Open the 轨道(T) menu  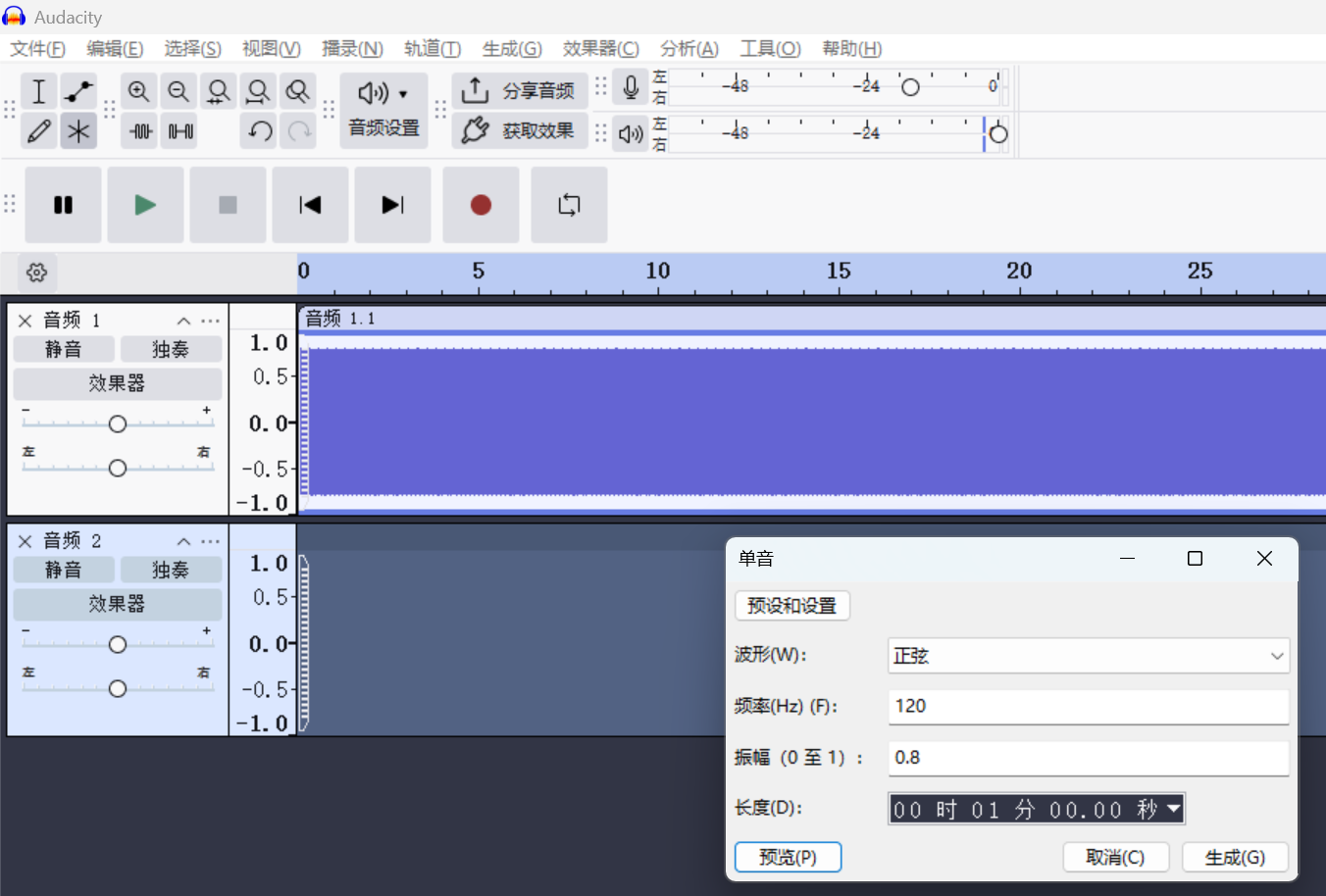click(433, 49)
